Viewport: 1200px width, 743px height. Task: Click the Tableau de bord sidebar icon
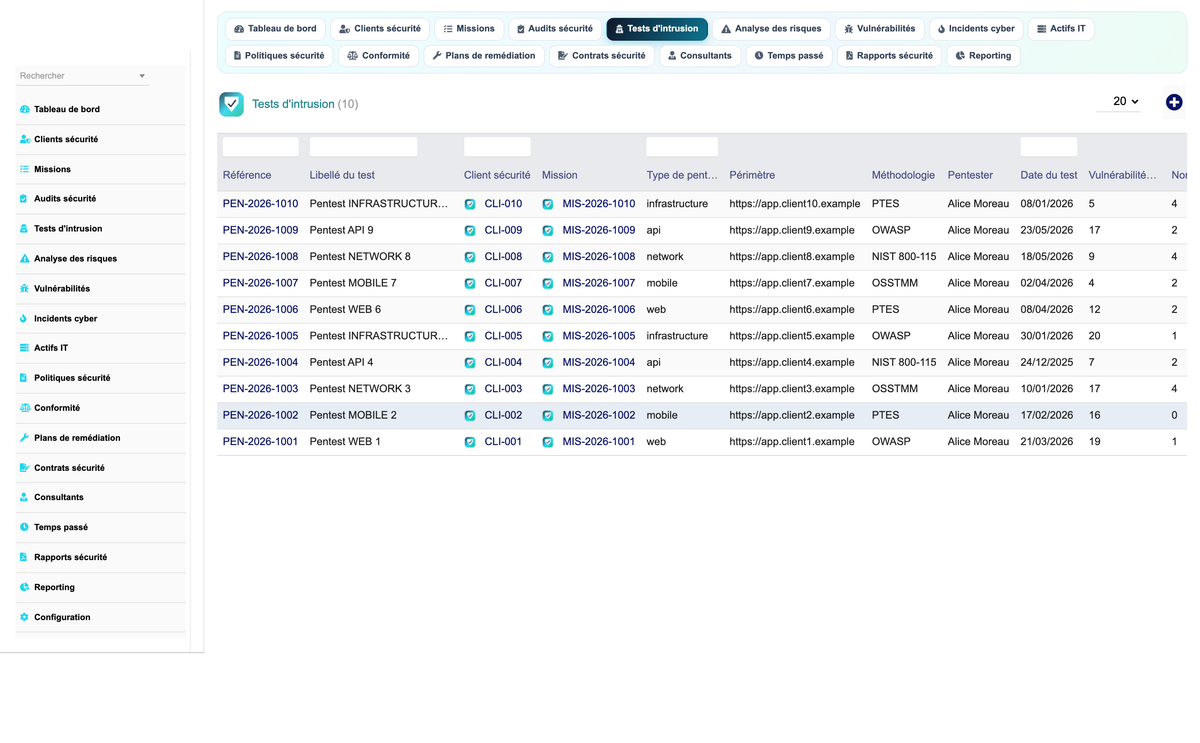click(24, 109)
